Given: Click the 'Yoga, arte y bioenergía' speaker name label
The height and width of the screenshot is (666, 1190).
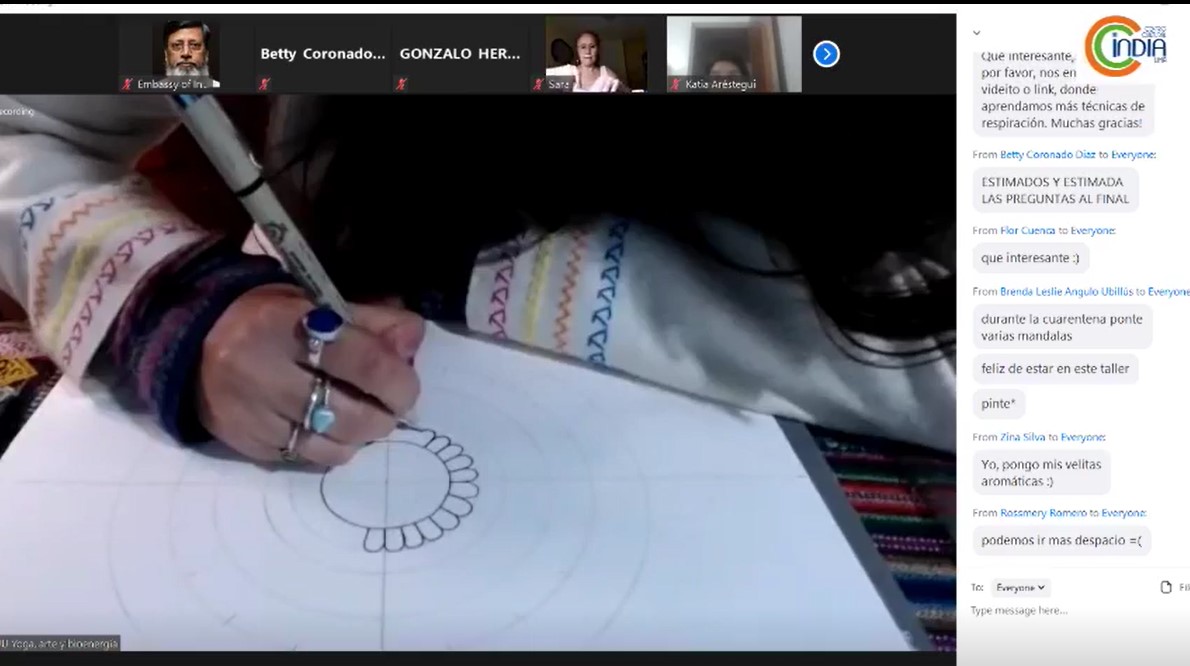Looking at the screenshot, I should (59, 644).
